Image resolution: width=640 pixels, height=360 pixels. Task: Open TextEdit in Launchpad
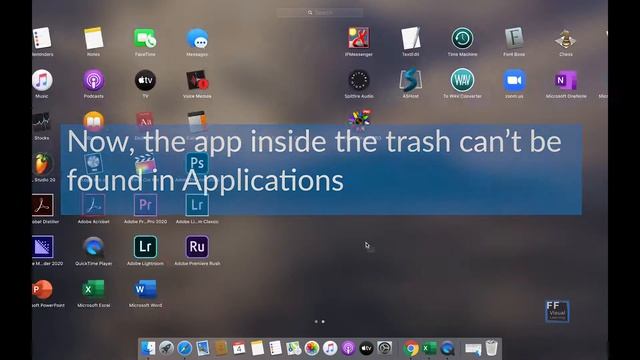pos(411,38)
